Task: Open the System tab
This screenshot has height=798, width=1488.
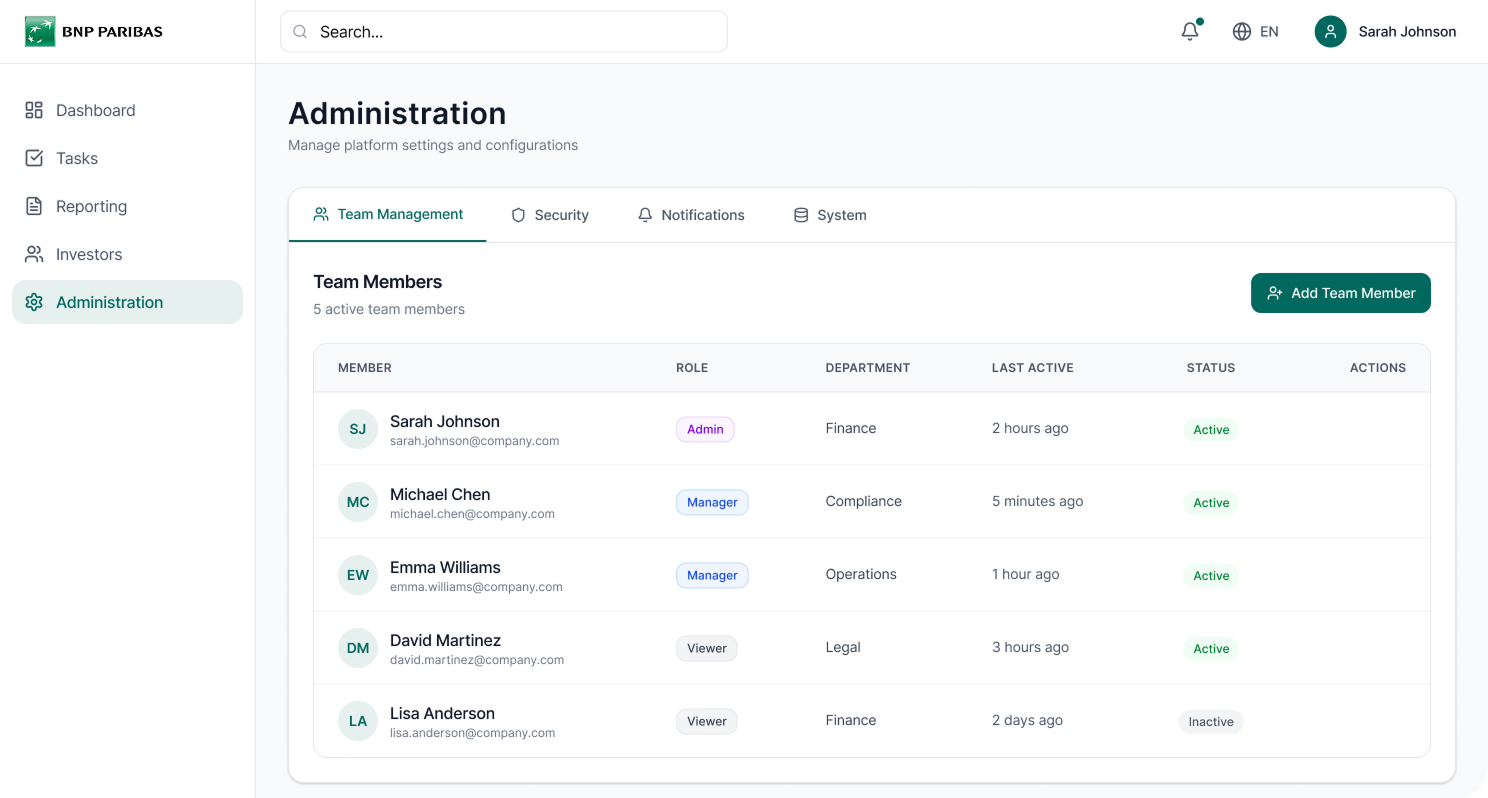Action: coord(830,214)
